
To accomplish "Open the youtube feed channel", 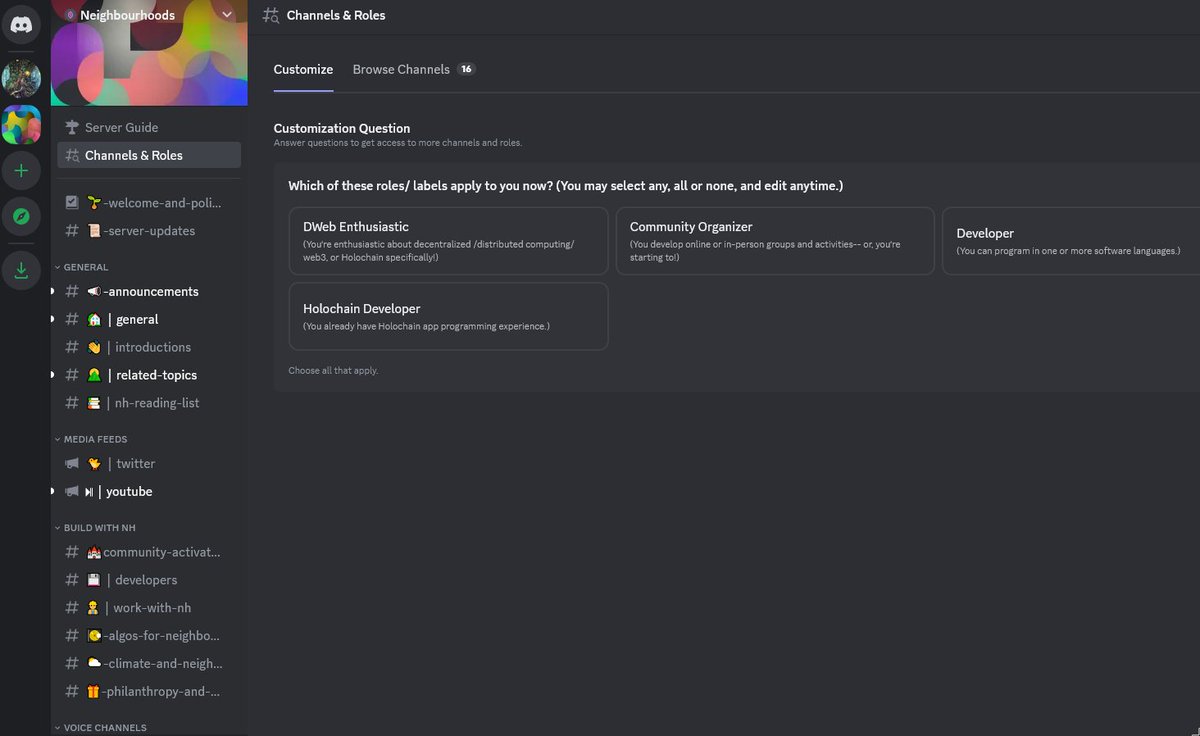I will (149, 491).
